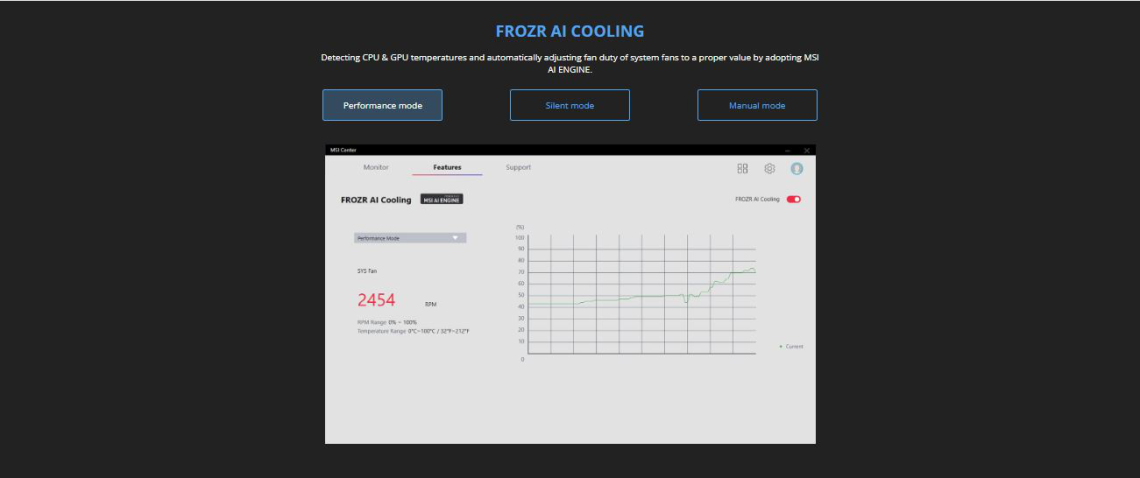Click the green fan duty curve on the chart

click(x=640, y=297)
